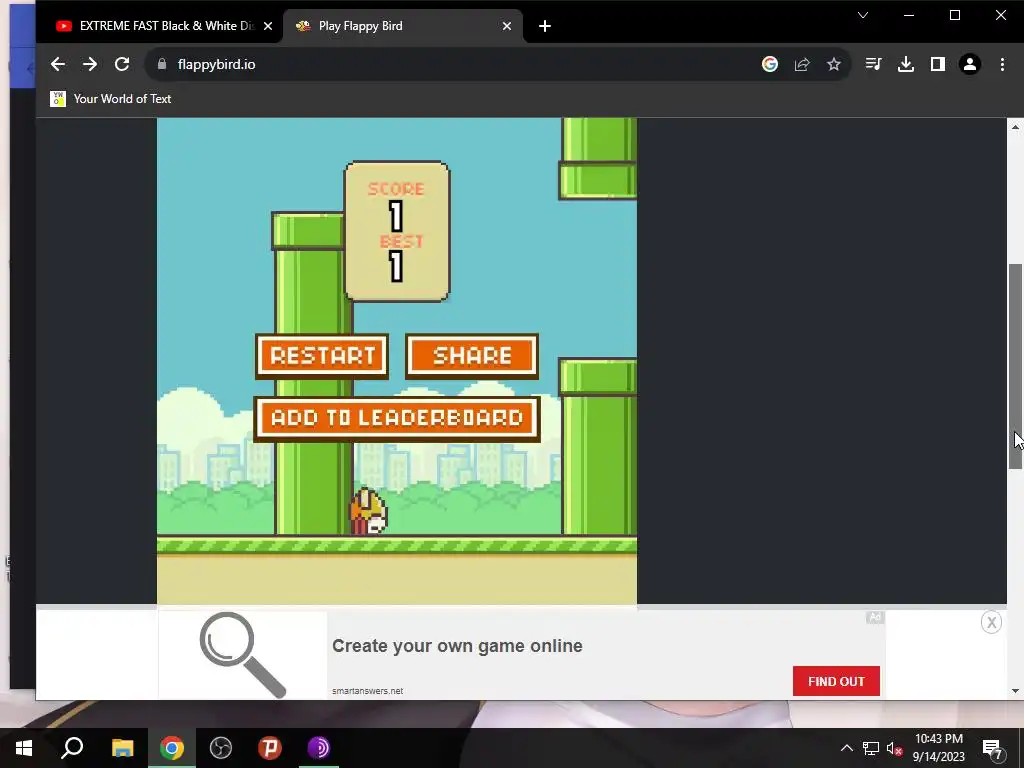Reload the flappybird.io page
The height and width of the screenshot is (768, 1024).
coord(122,64)
